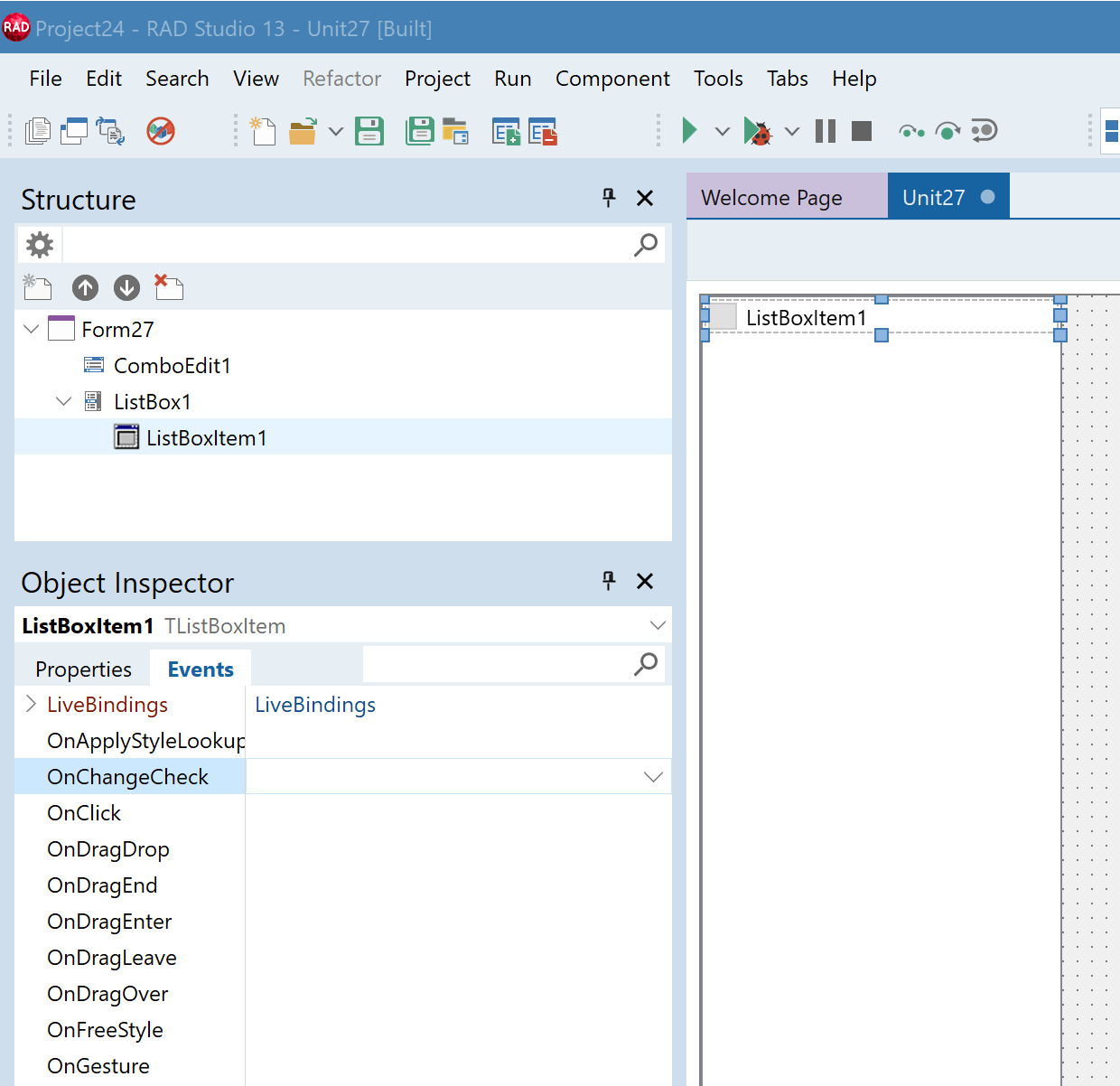Click the Run with debugger ladybug icon

757,132
